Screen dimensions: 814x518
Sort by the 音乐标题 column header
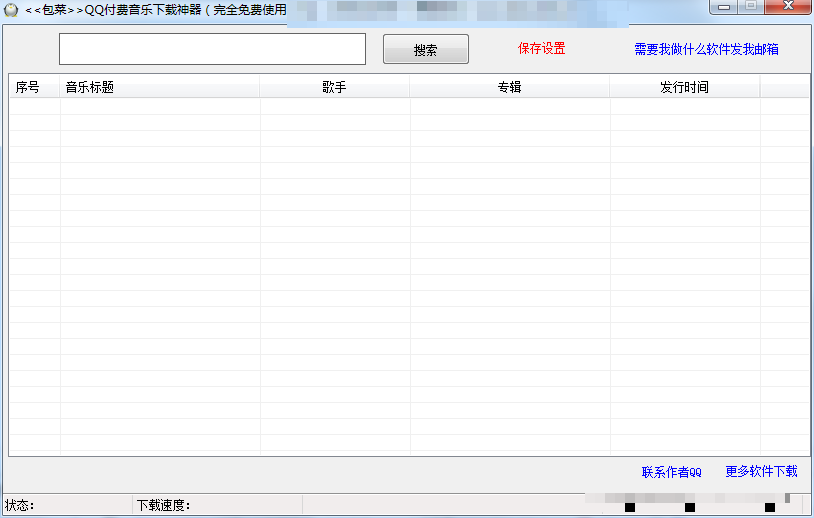(x=159, y=87)
